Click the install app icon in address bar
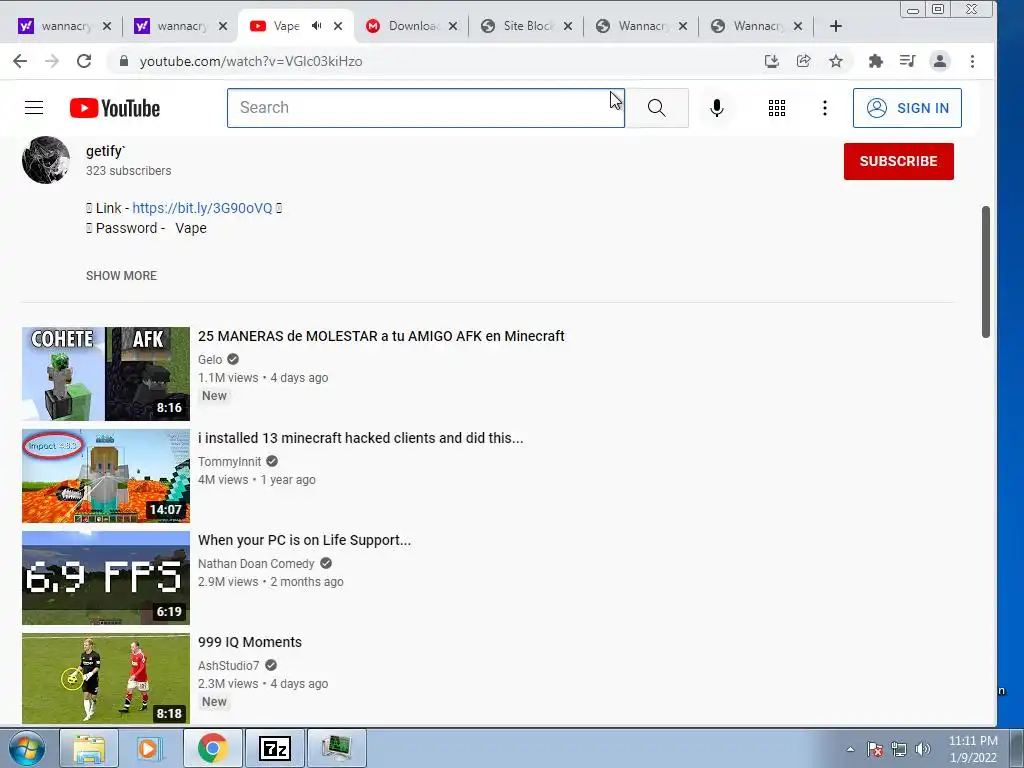This screenshot has height=768, width=1024. (772, 61)
